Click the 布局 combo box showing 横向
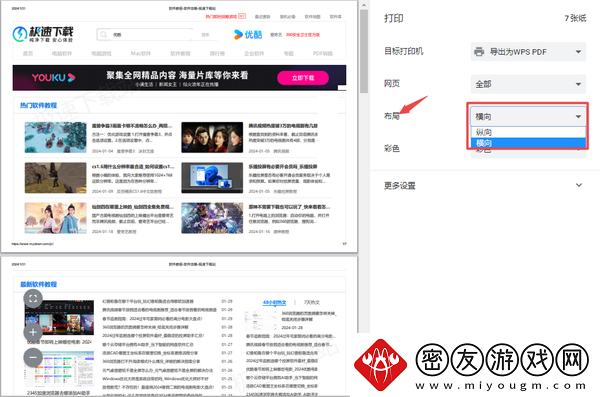 pyautogui.click(x=528, y=116)
